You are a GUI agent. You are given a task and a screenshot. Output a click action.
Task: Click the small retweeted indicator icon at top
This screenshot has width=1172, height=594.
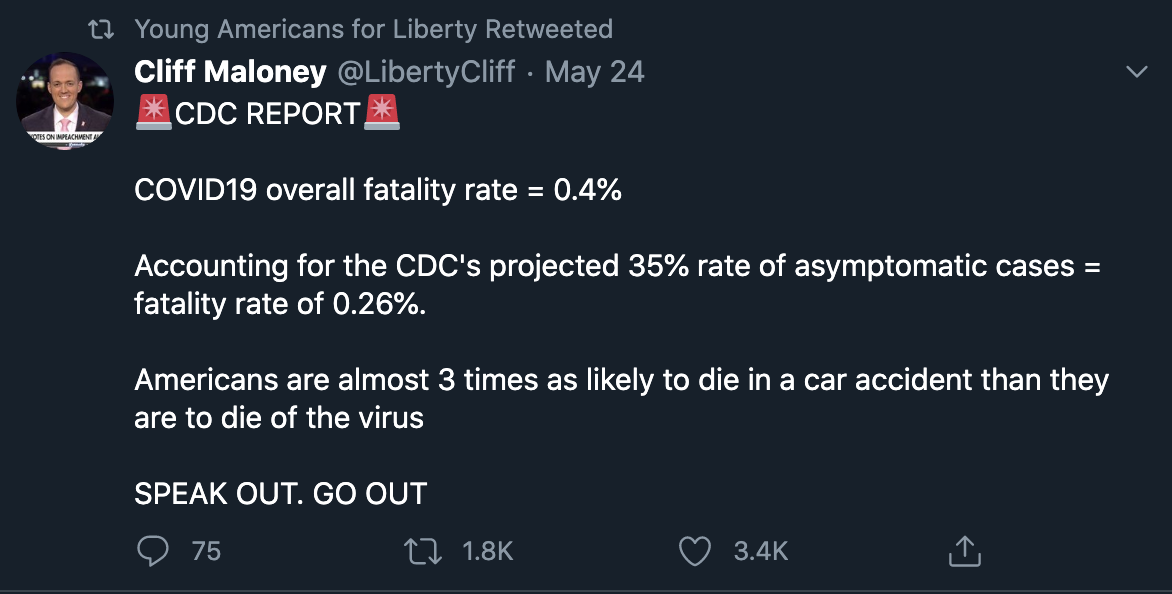point(101,30)
